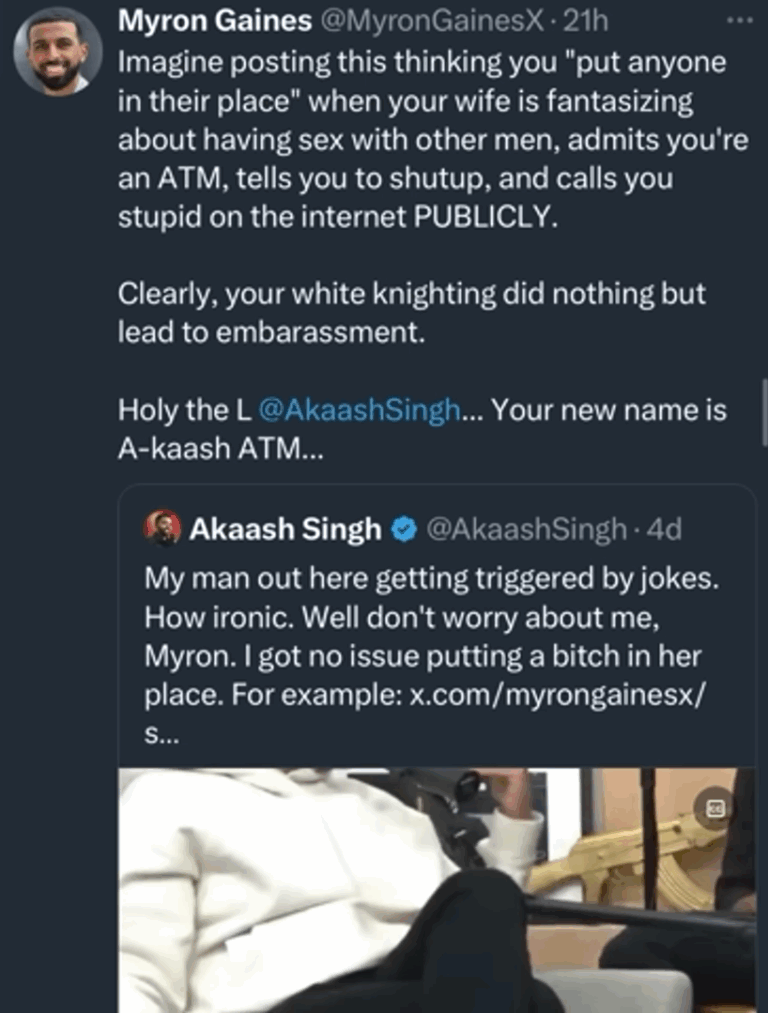The width and height of the screenshot is (768, 1013).
Task: Click the page scrollbar thumb
Action: point(763,410)
